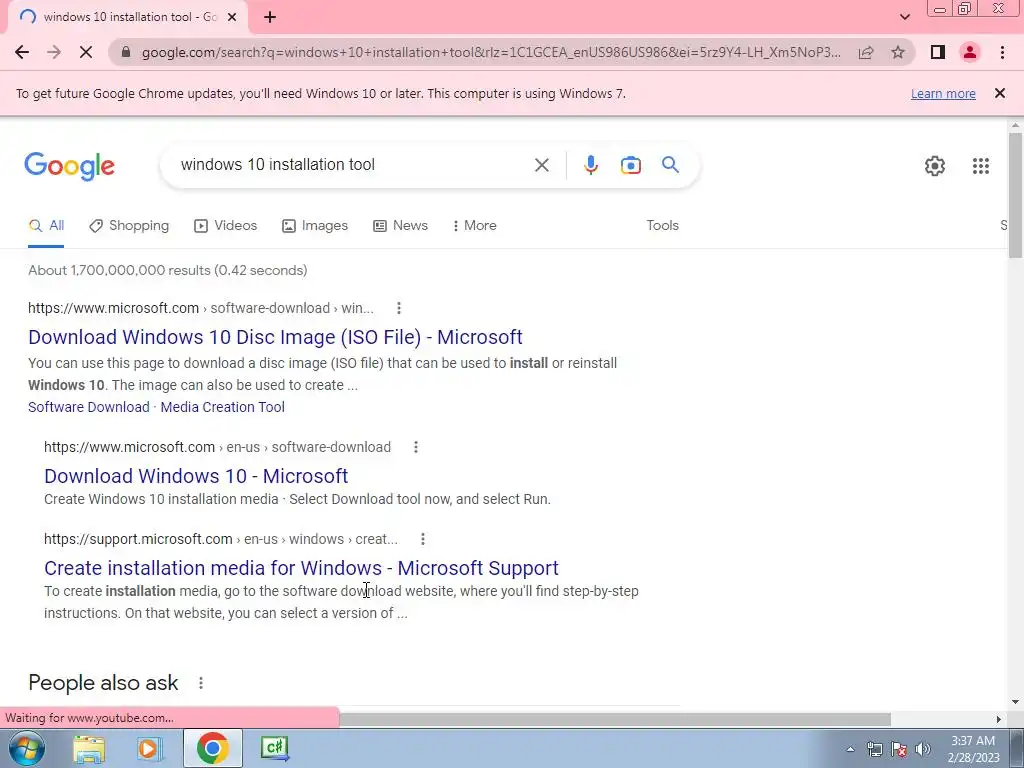
Task: Open the network status tray icon
Action: (x=874, y=749)
